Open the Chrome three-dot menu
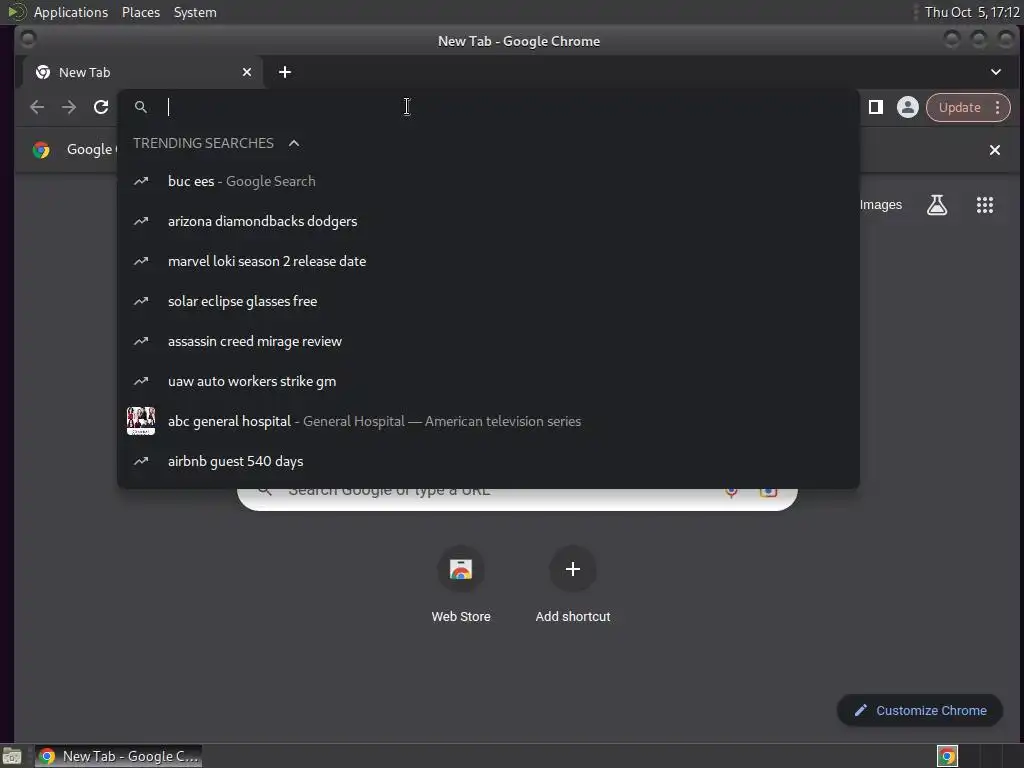The height and width of the screenshot is (768, 1024). (997, 108)
